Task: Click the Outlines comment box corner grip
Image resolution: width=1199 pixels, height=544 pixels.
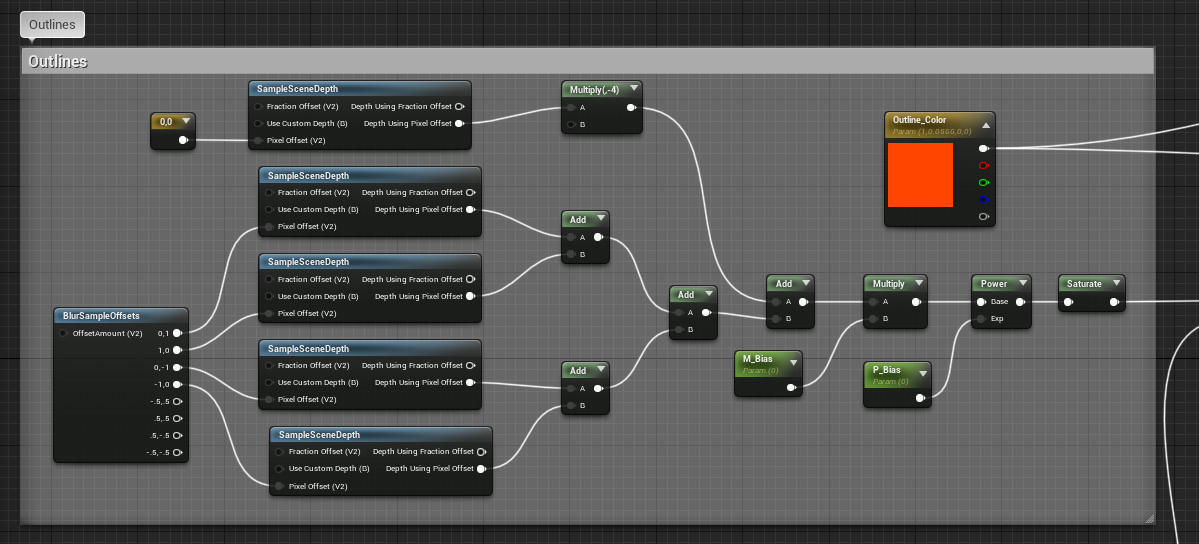Action: [x=1149, y=519]
